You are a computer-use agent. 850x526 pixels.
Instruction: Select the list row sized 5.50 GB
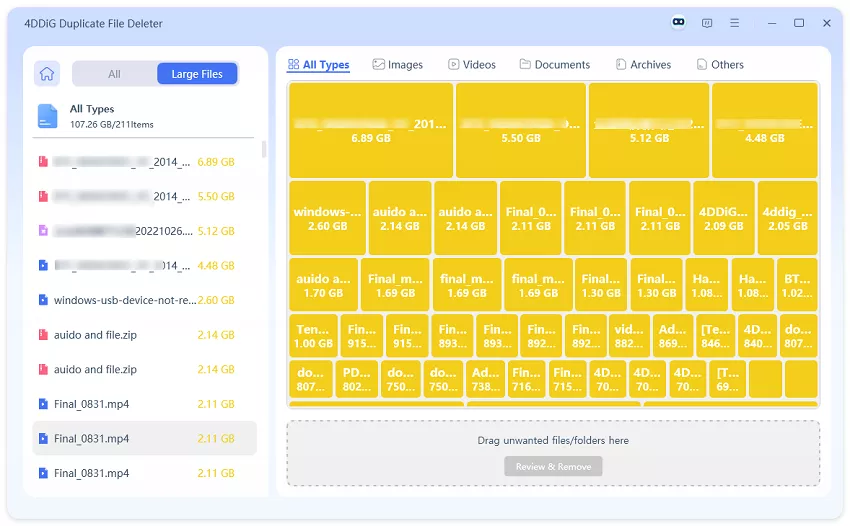(145, 196)
